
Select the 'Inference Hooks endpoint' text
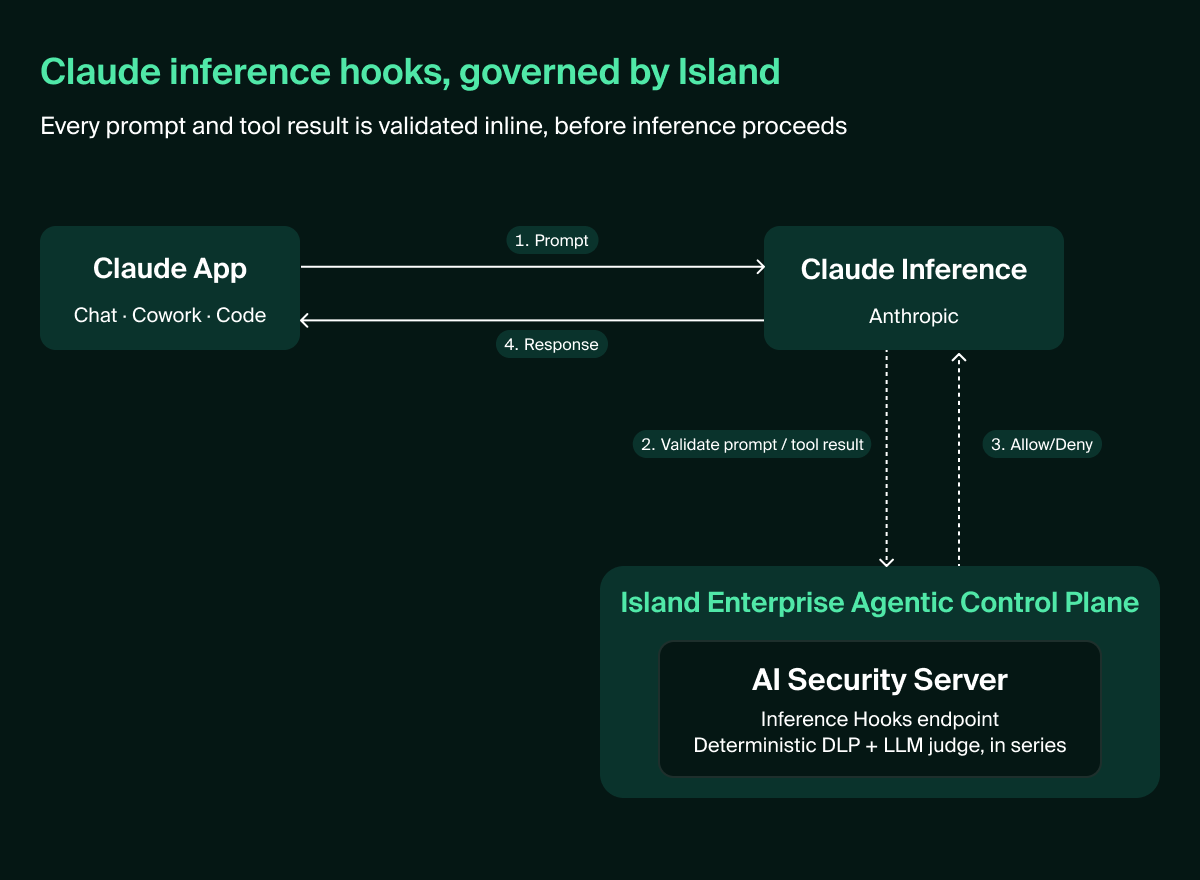pos(880,719)
